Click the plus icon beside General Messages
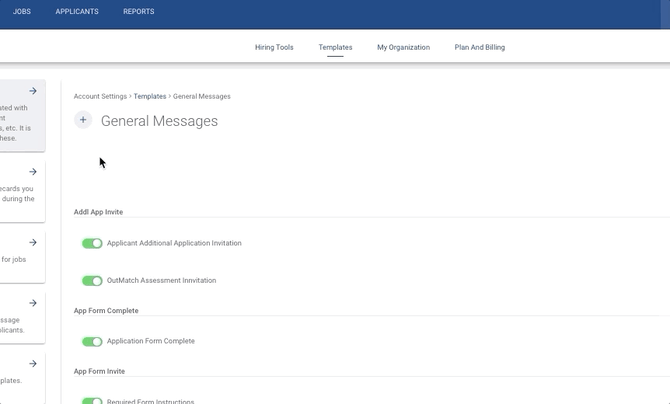The height and width of the screenshot is (404, 670). point(83,120)
